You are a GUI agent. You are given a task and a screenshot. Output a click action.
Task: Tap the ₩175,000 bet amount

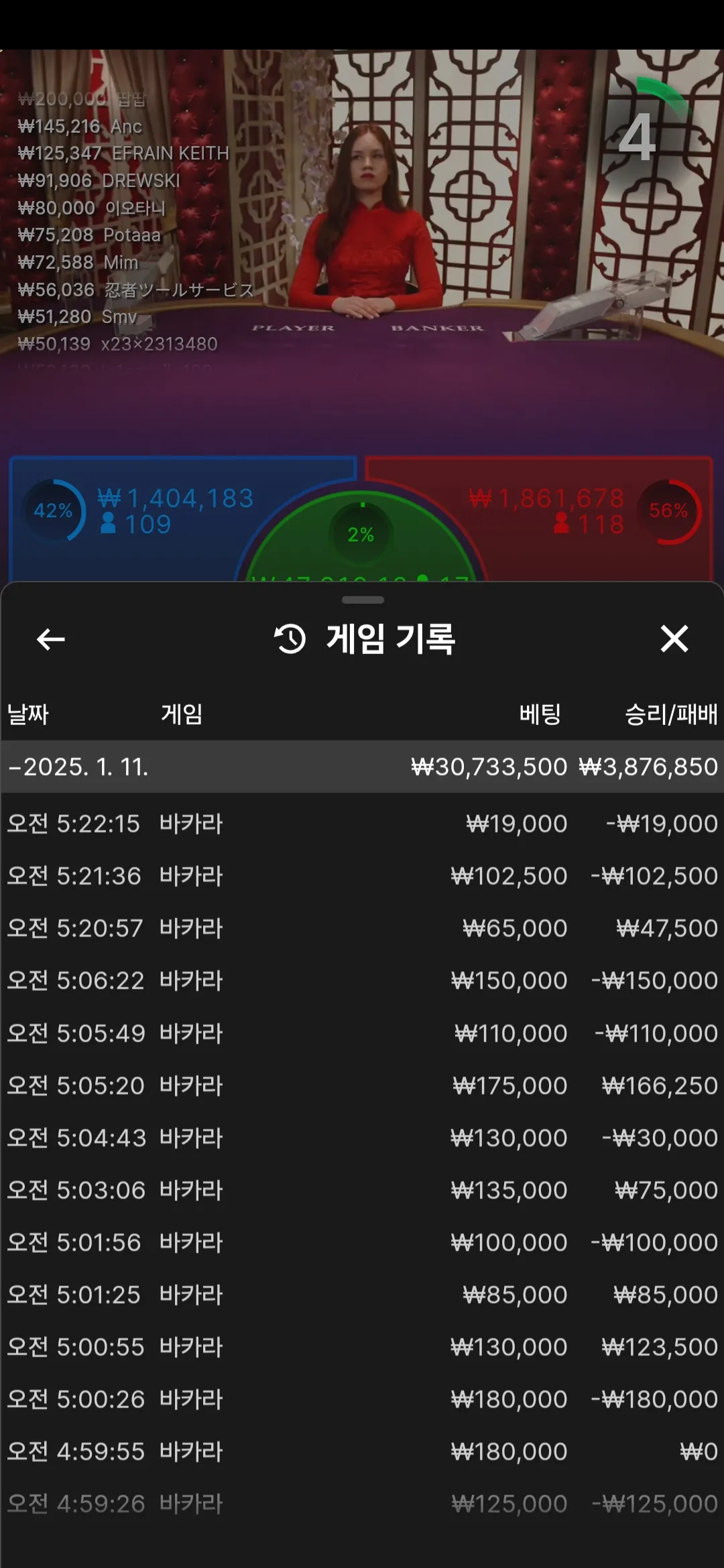coord(510,1086)
